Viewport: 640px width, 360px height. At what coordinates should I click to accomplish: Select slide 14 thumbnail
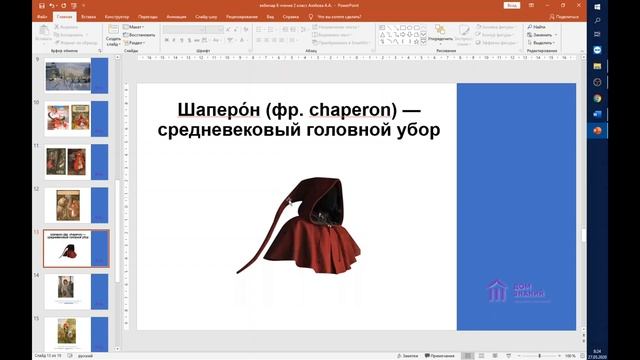[x=76, y=291]
